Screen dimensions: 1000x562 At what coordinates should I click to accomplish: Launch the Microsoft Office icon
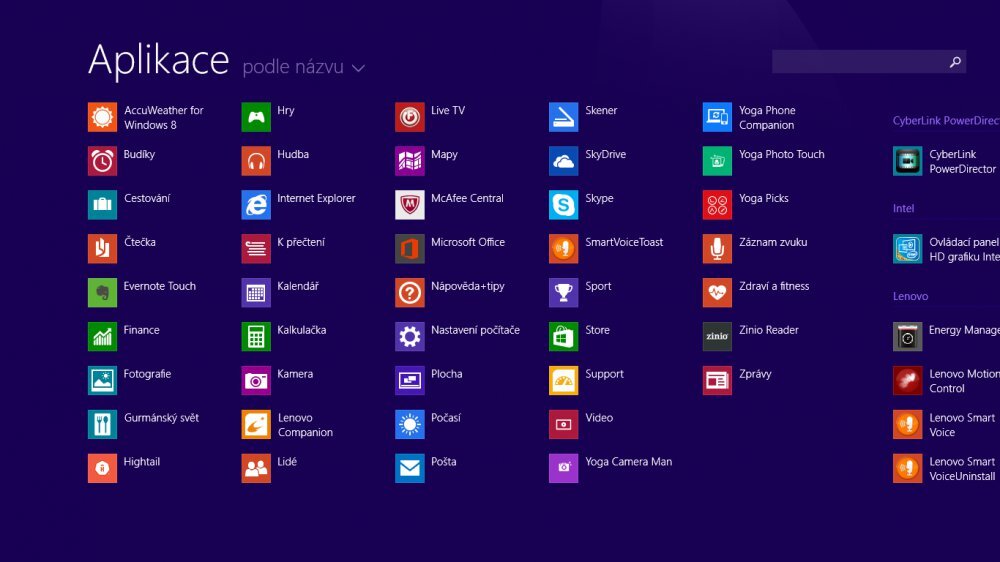click(x=409, y=249)
